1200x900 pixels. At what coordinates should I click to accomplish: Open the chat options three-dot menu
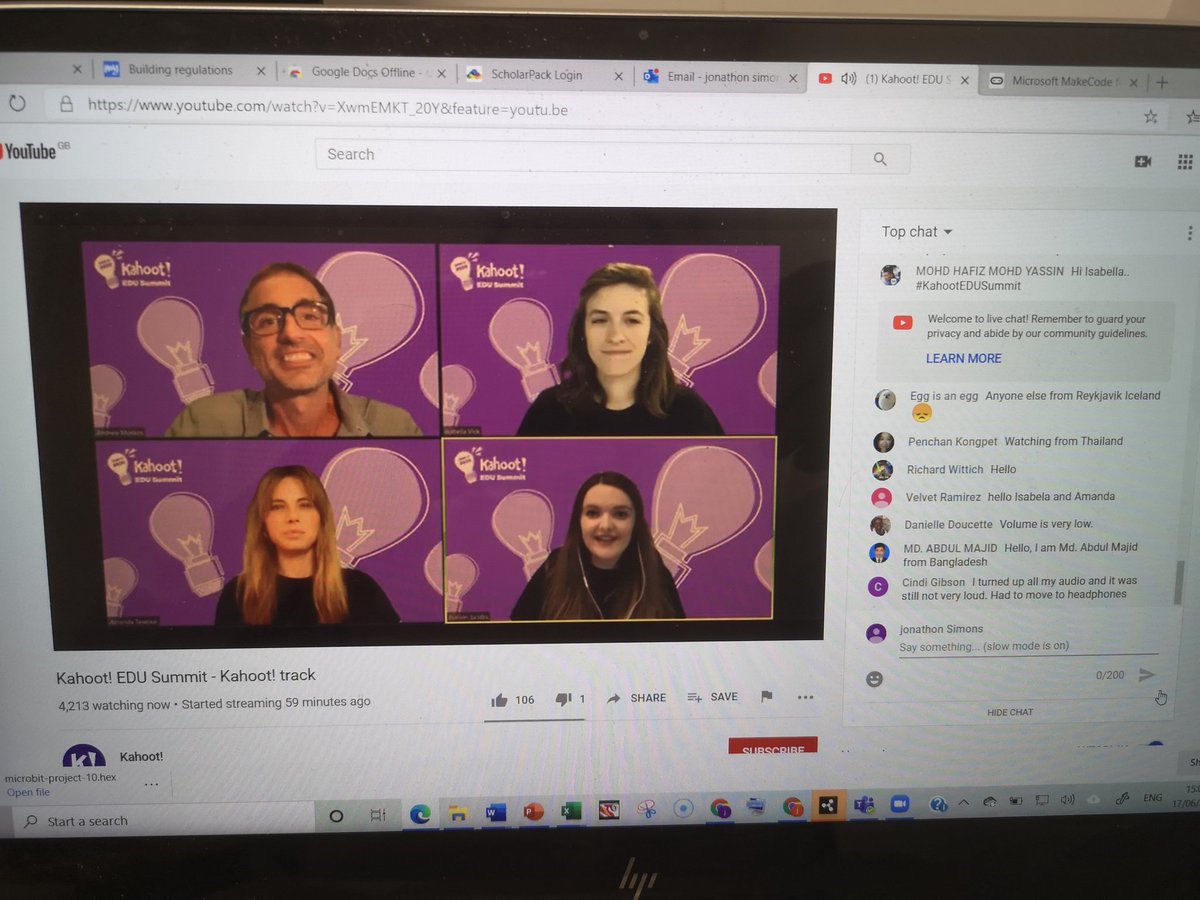(x=1189, y=232)
